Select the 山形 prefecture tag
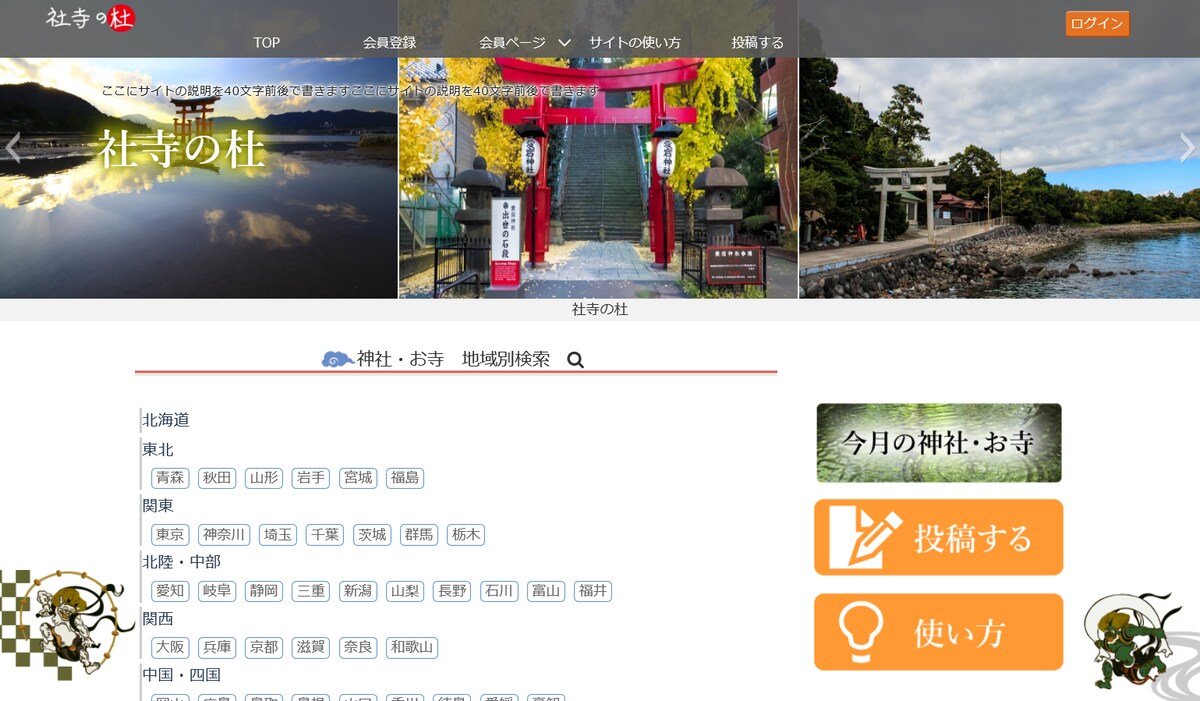 coord(264,478)
